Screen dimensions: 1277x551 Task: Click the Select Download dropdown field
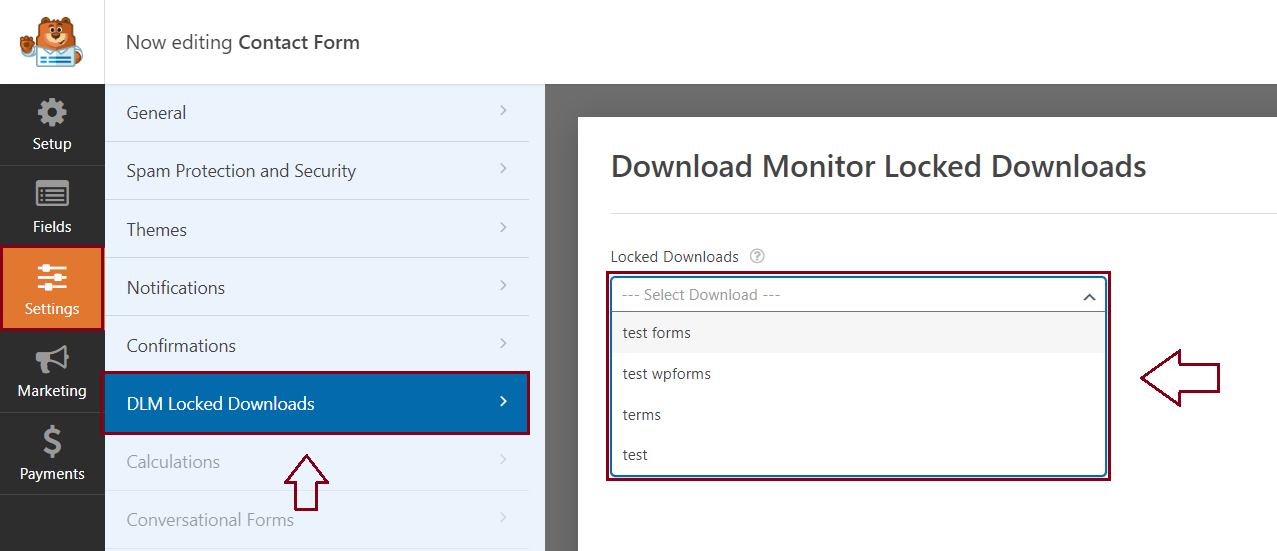pyautogui.click(x=858, y=294)
